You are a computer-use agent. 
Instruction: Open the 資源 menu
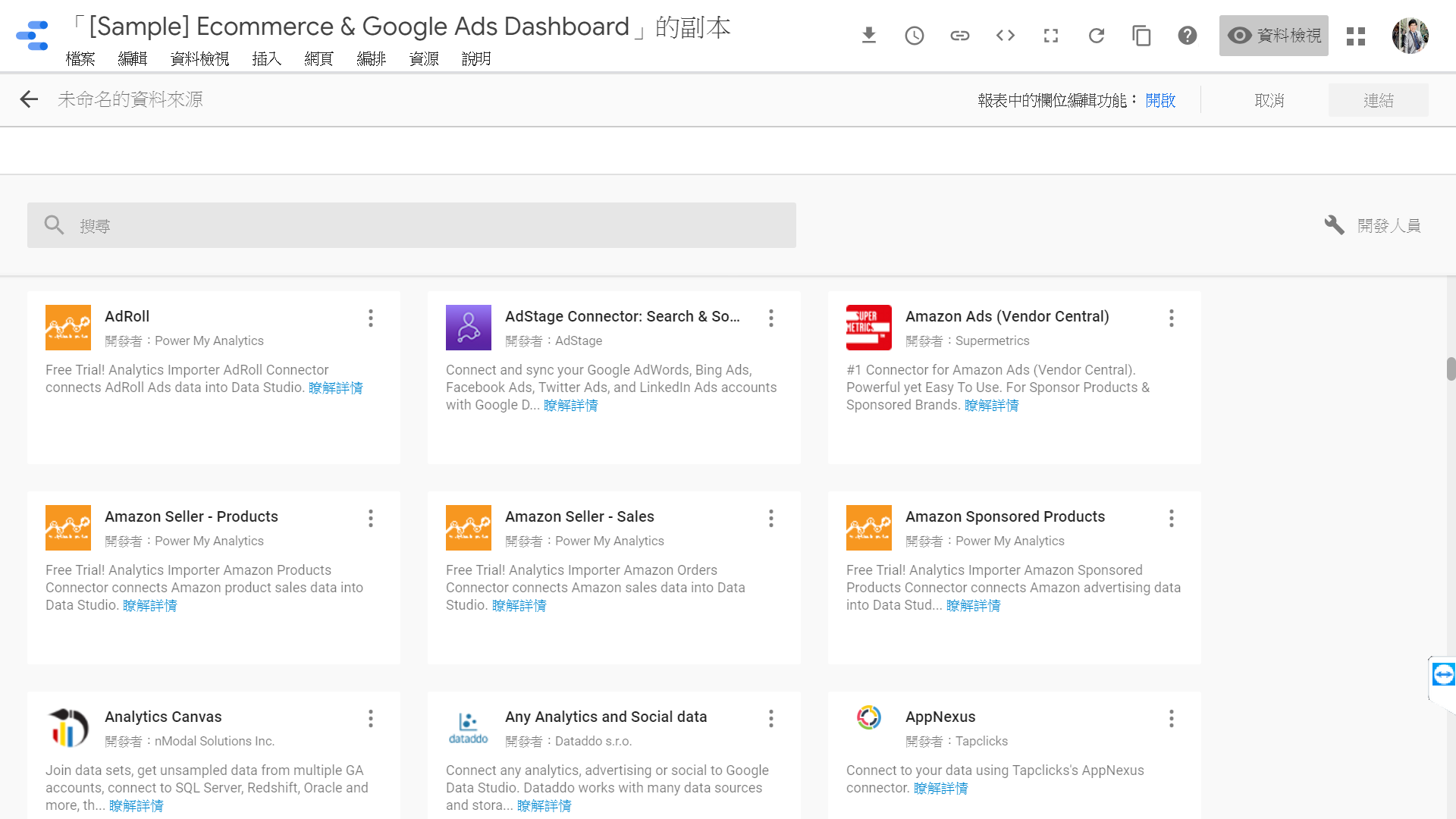point(424,58)
